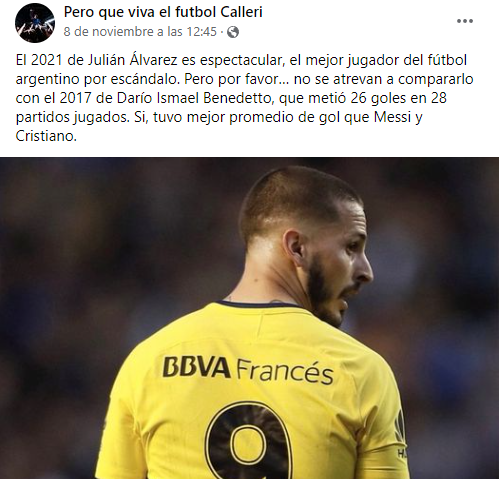Click the BBVA Francés sponsor logo on jersey
This screenshot has height=479, width=499.
(x=248, y=370)
